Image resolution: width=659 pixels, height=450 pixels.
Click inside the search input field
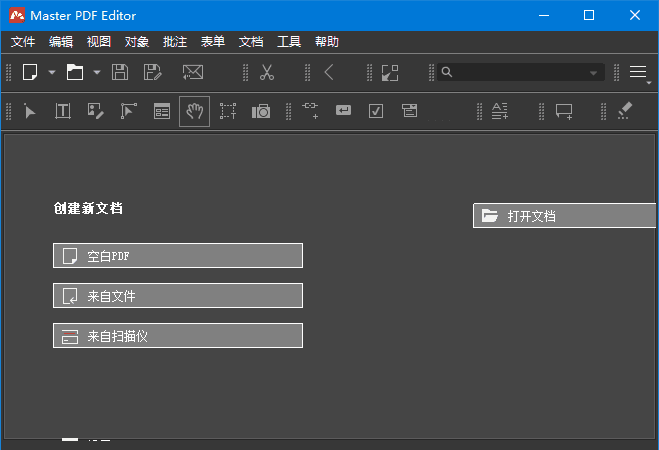pos(519,72)
